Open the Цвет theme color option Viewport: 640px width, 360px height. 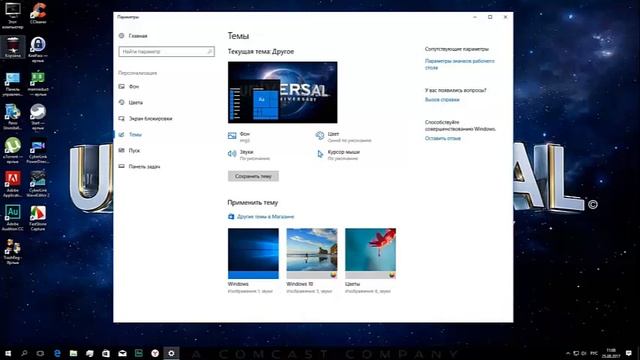click(x=344, y=137)
